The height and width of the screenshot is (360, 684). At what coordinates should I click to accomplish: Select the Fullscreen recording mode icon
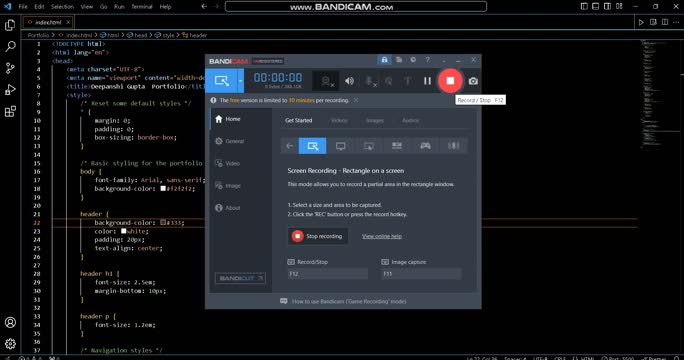(x=341, y=146)
